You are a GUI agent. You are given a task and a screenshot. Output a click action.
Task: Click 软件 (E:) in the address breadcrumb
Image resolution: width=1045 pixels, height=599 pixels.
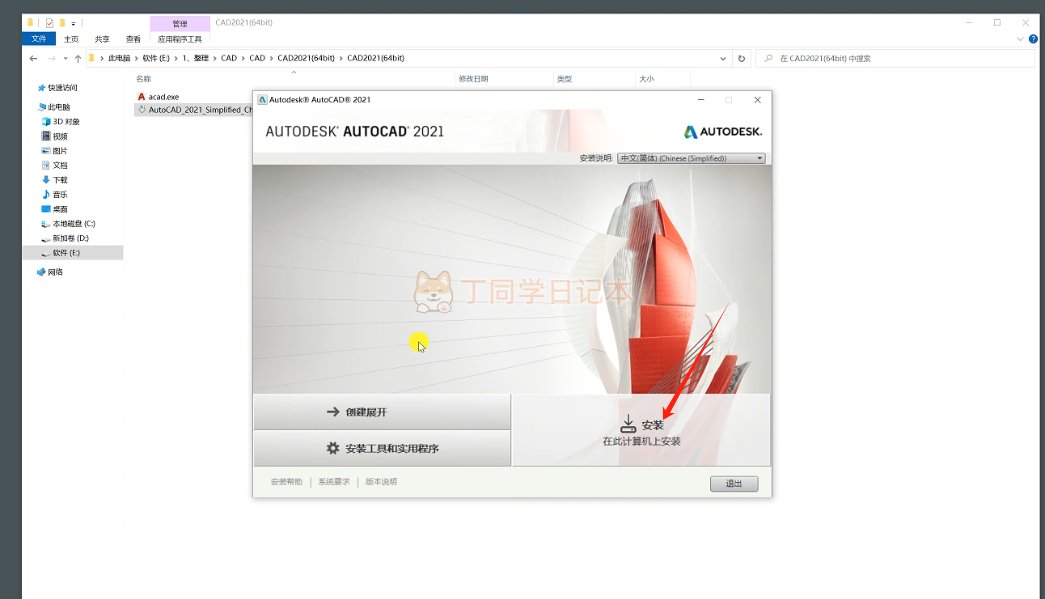[x=156, y=59]
